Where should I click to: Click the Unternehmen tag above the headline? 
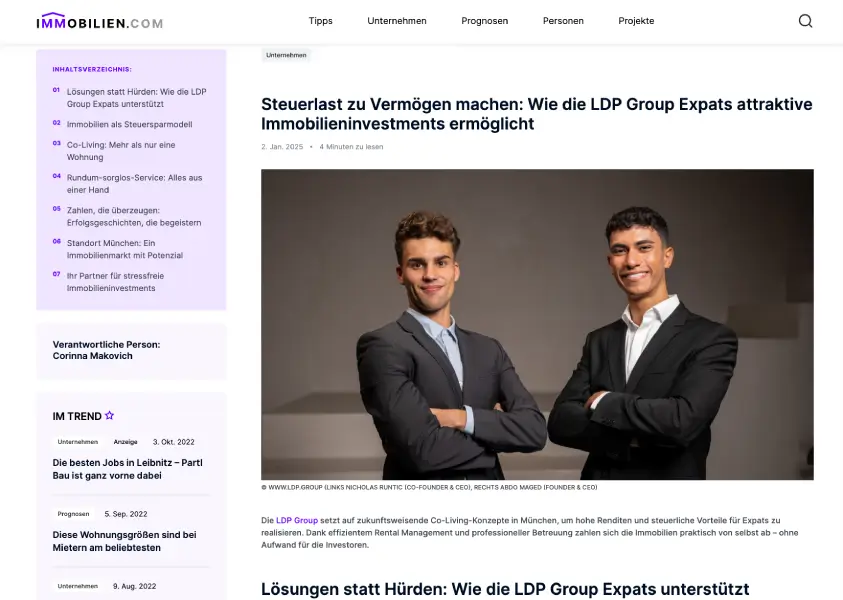[x=286, y=55]
